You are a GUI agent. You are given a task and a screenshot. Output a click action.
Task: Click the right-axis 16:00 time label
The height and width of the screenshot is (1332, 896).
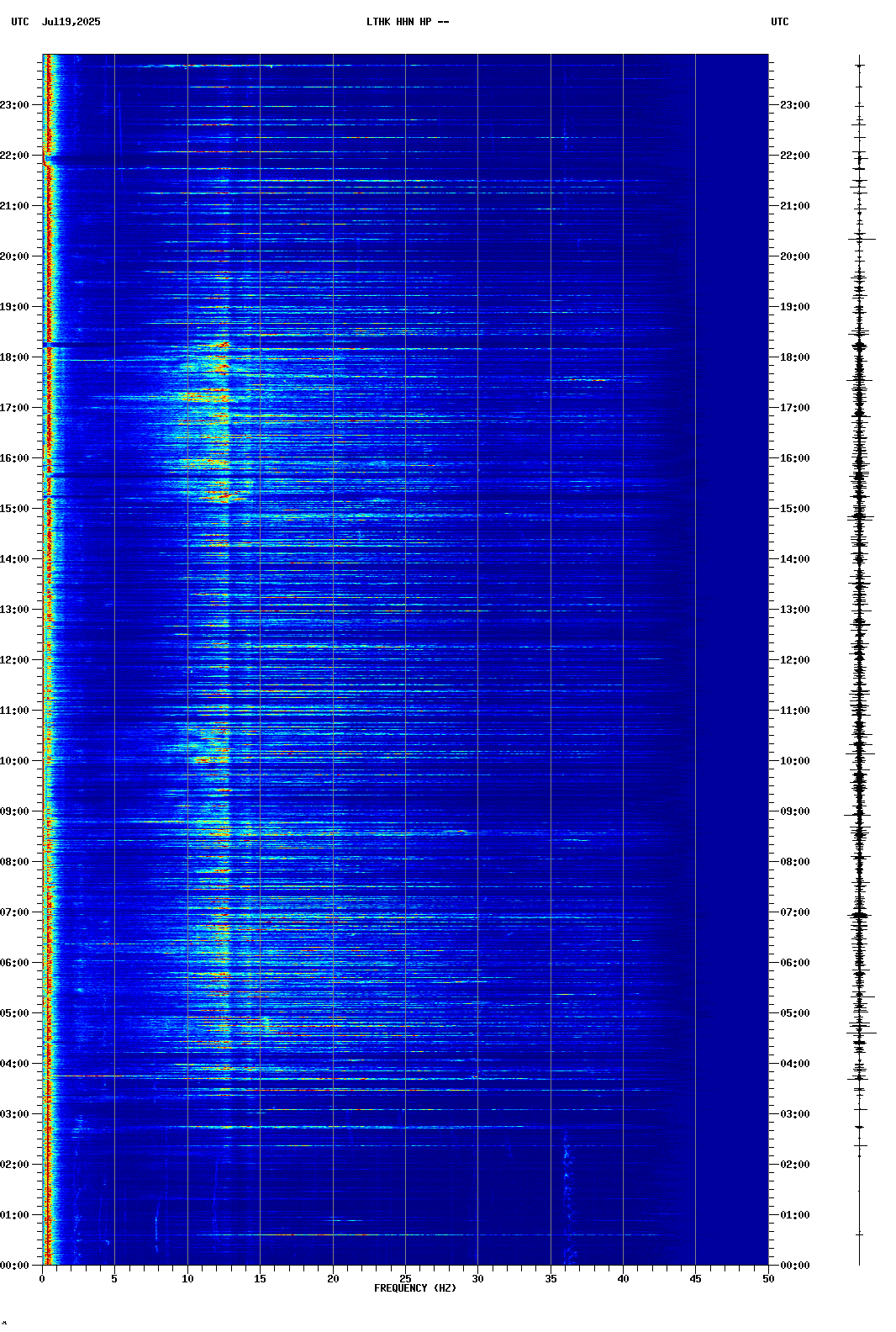coord(795,458)
